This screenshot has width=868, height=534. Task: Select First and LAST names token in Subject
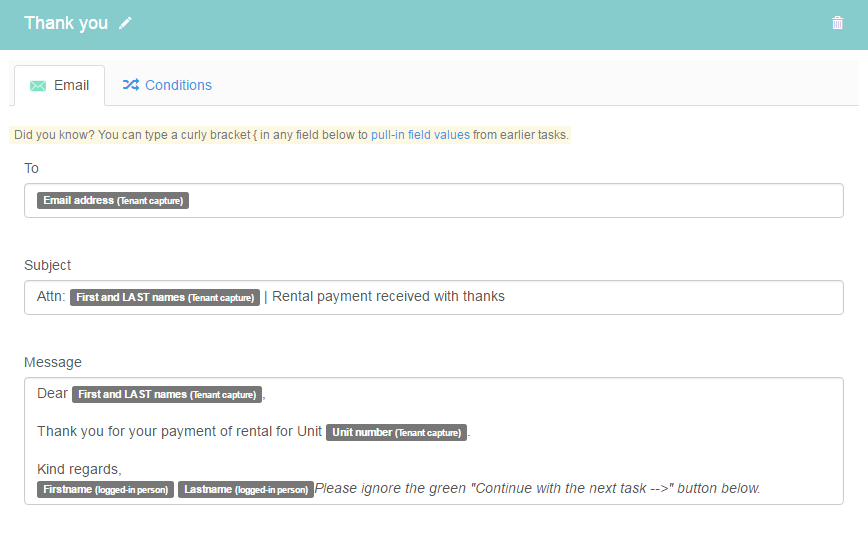(165, 298)
